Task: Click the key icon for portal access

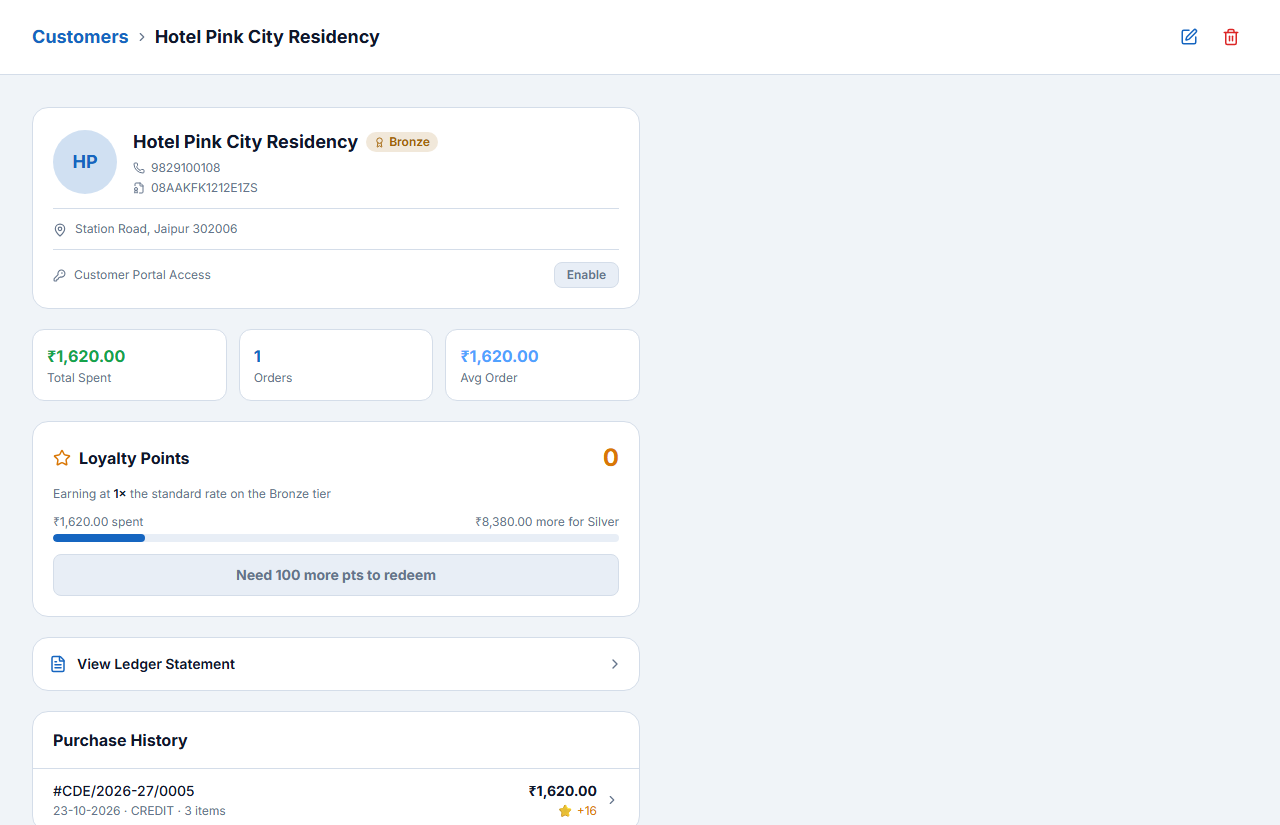Action: pyautogui.click(x=60, y=275)
